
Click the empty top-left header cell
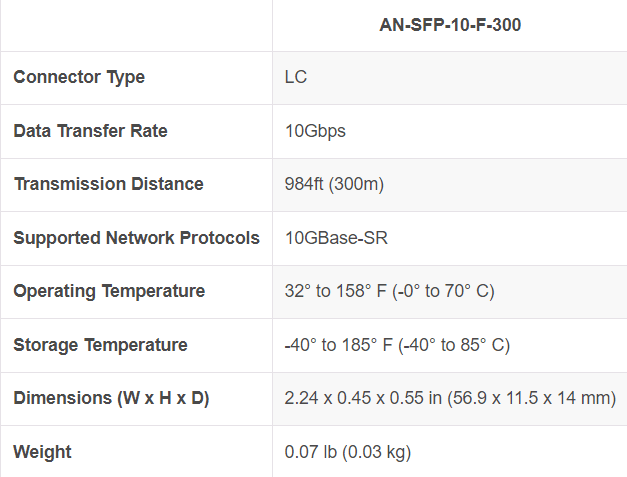click(136, 25)
